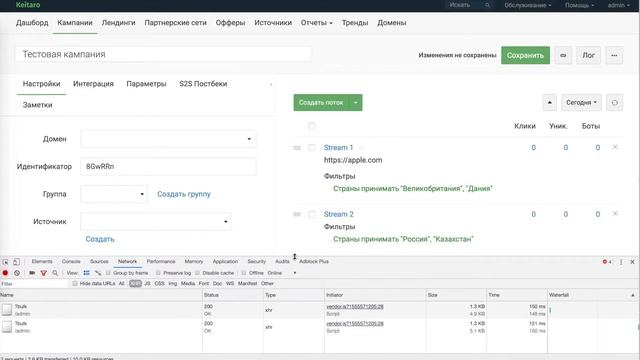Open the Помощь dropdown menu
The image size is (640, 360).
(579, 5)
